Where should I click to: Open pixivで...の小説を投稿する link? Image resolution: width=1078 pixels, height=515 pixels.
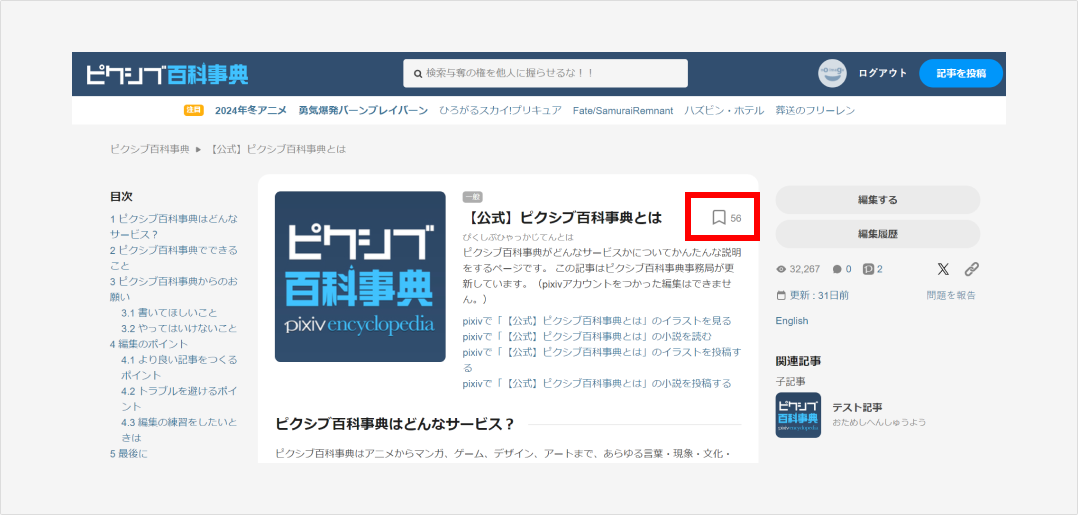click(597, 383)
